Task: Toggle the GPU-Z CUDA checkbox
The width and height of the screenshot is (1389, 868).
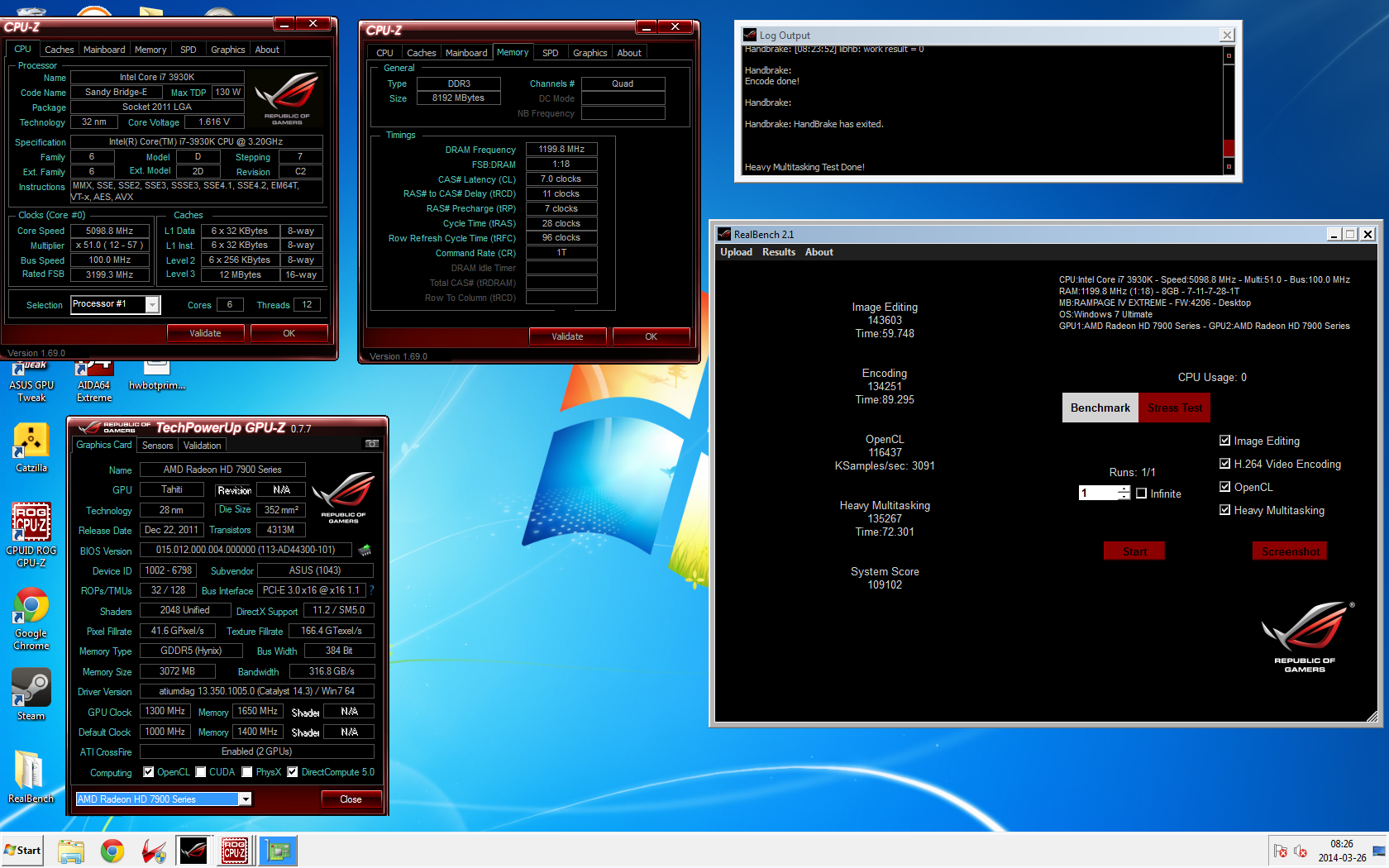Action: coord(201,772)
